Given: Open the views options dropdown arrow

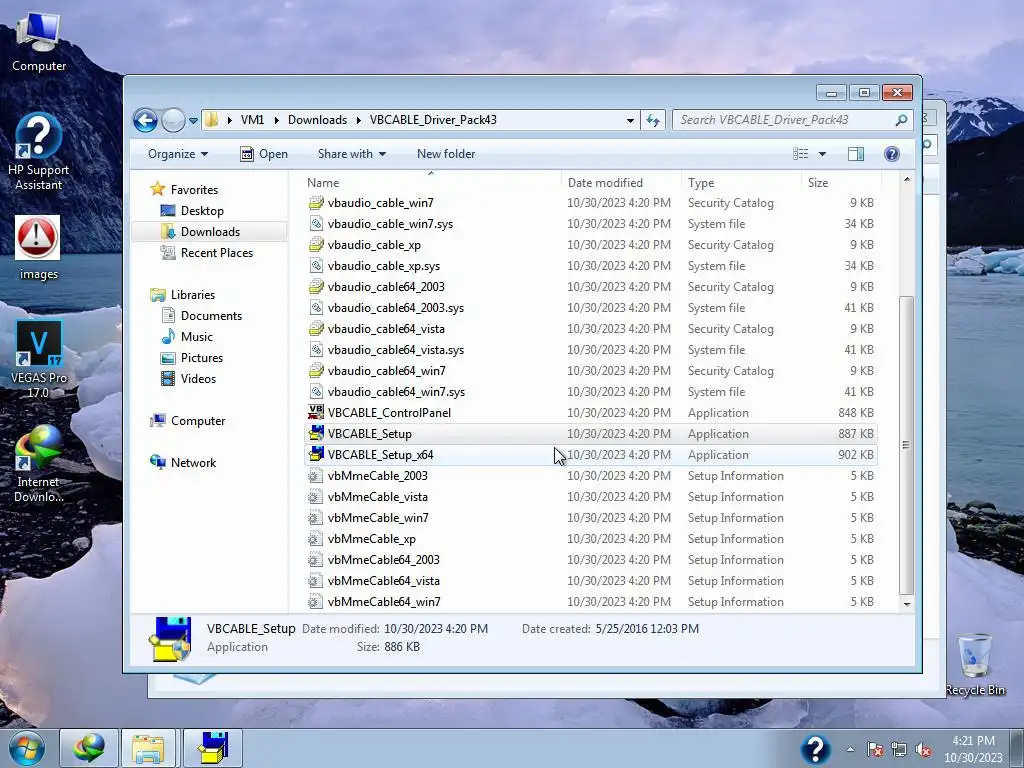Looking at the screenshot, I should [822, 154].
